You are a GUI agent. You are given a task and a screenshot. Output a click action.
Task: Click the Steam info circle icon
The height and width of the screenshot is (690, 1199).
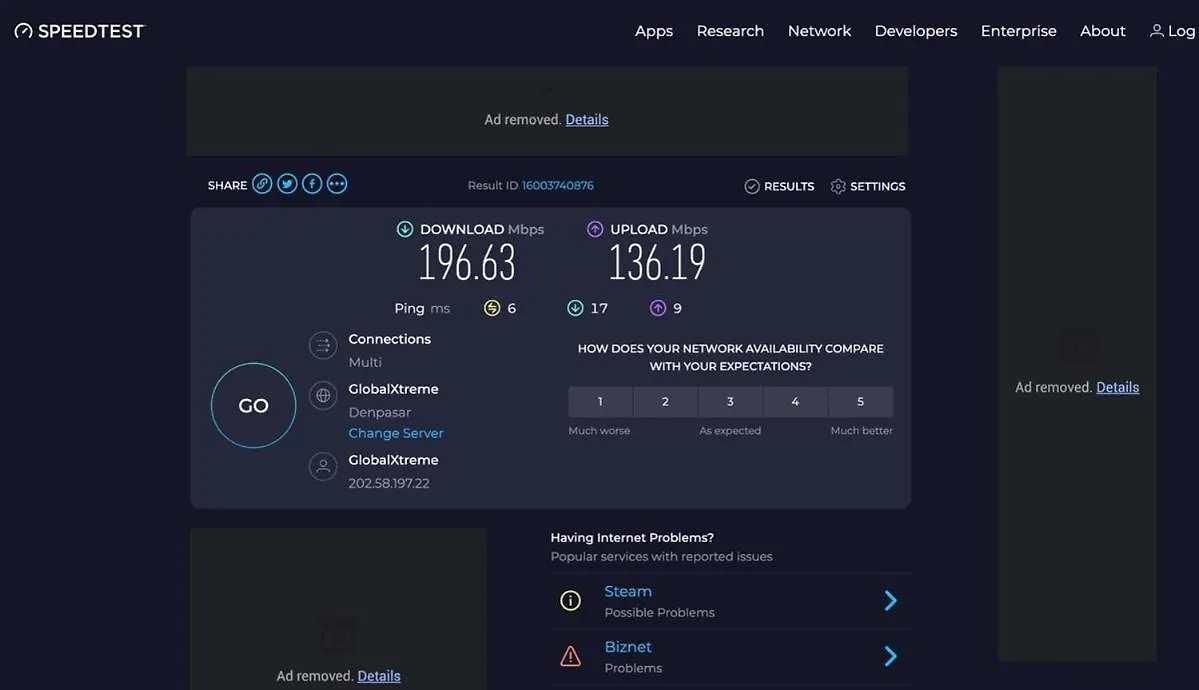point(570,600)
